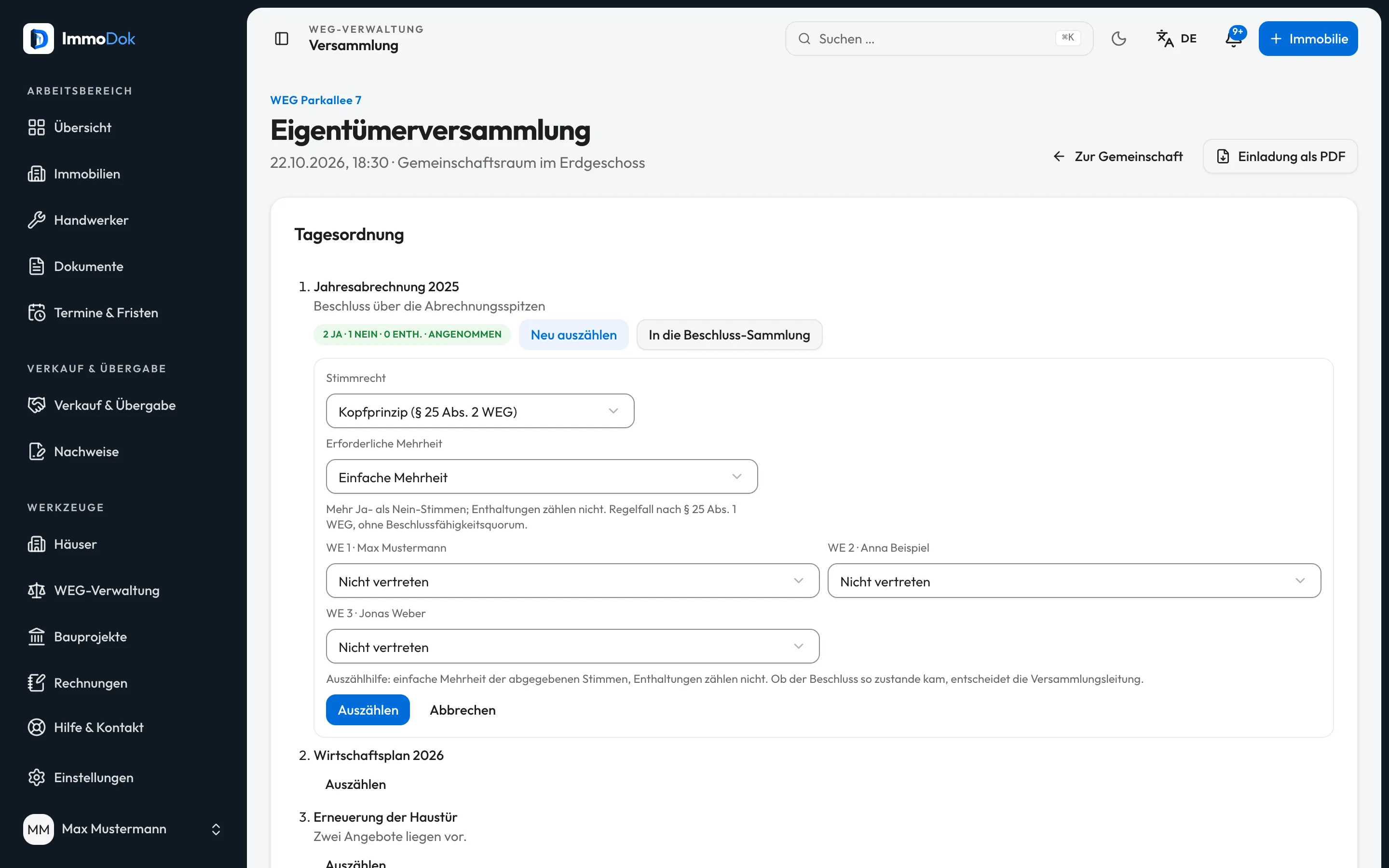Click the Tagesordnung heading
Viewport: 1389px width, 868px height.
pyautogui.click(x=349, y=234)
